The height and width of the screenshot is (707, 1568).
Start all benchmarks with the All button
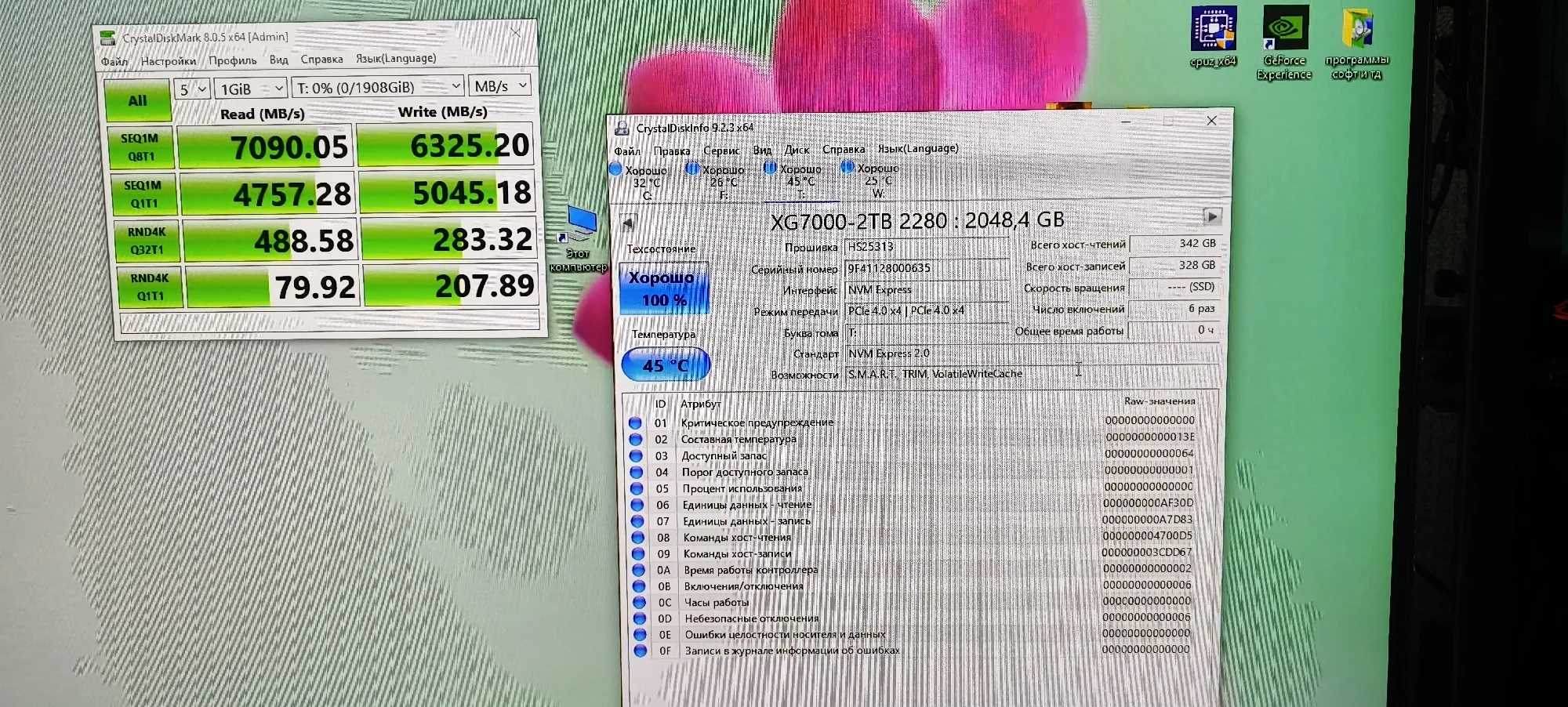(137, 100)
